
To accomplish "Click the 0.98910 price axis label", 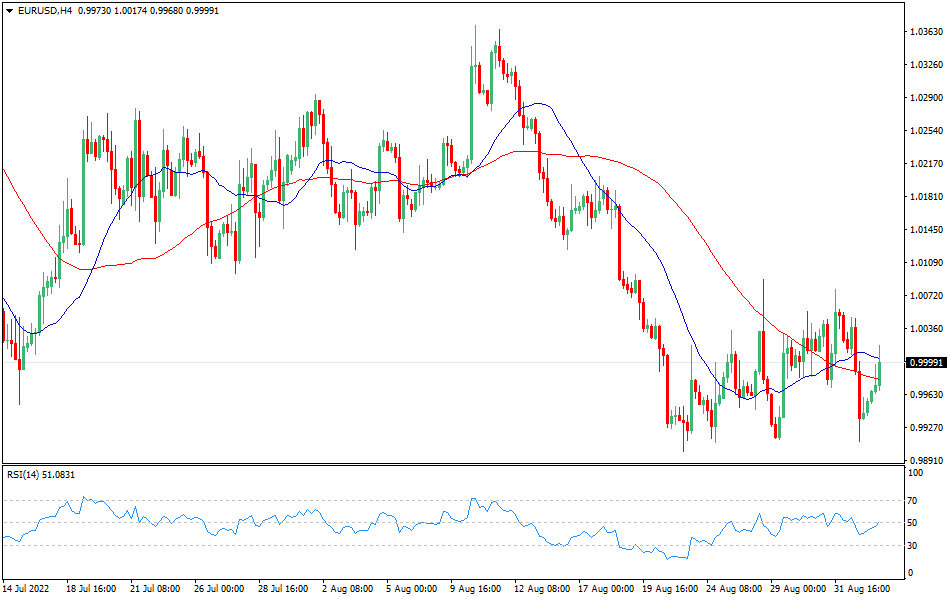I will coord(926,461).
